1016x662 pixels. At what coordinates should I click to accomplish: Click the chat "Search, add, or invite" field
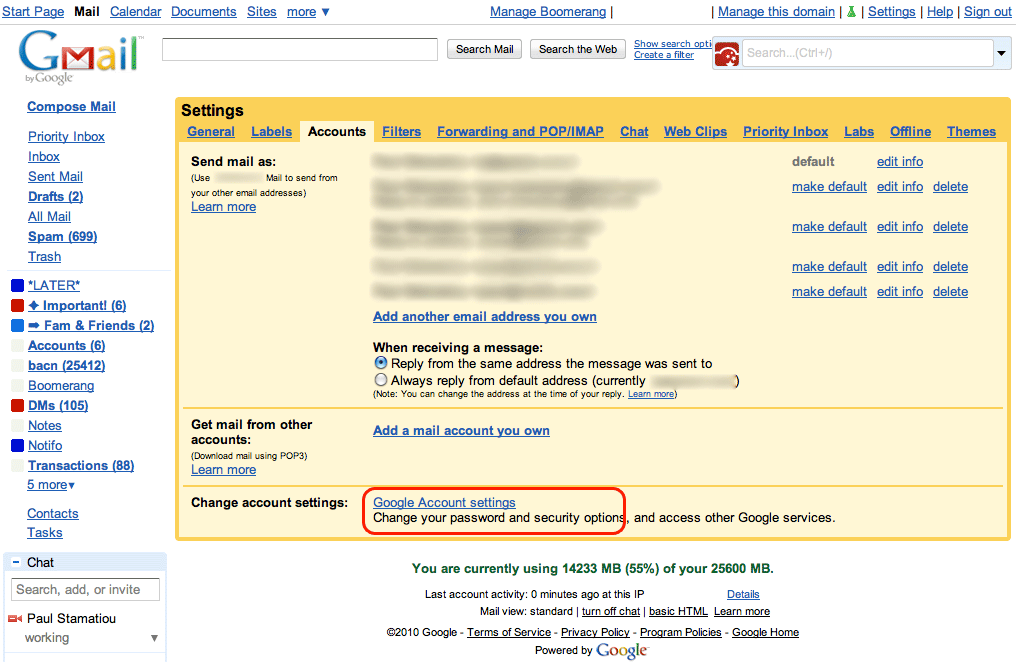pos(86,589)
